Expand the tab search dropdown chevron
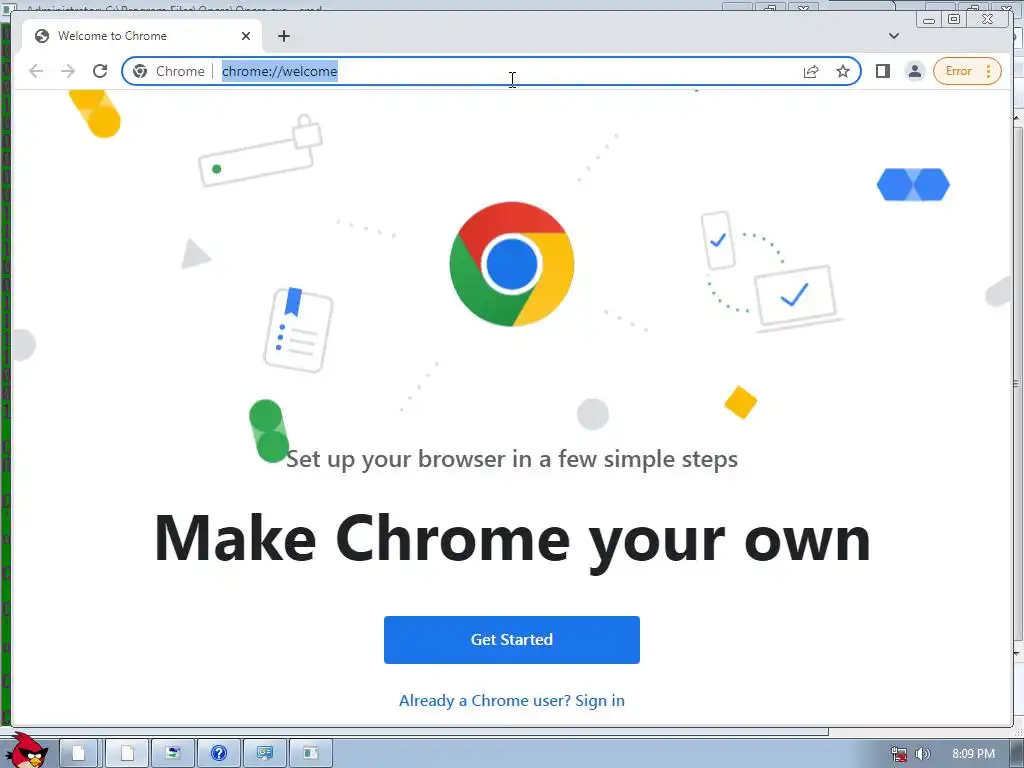1024x768 pixels. [x=894, y=36]
